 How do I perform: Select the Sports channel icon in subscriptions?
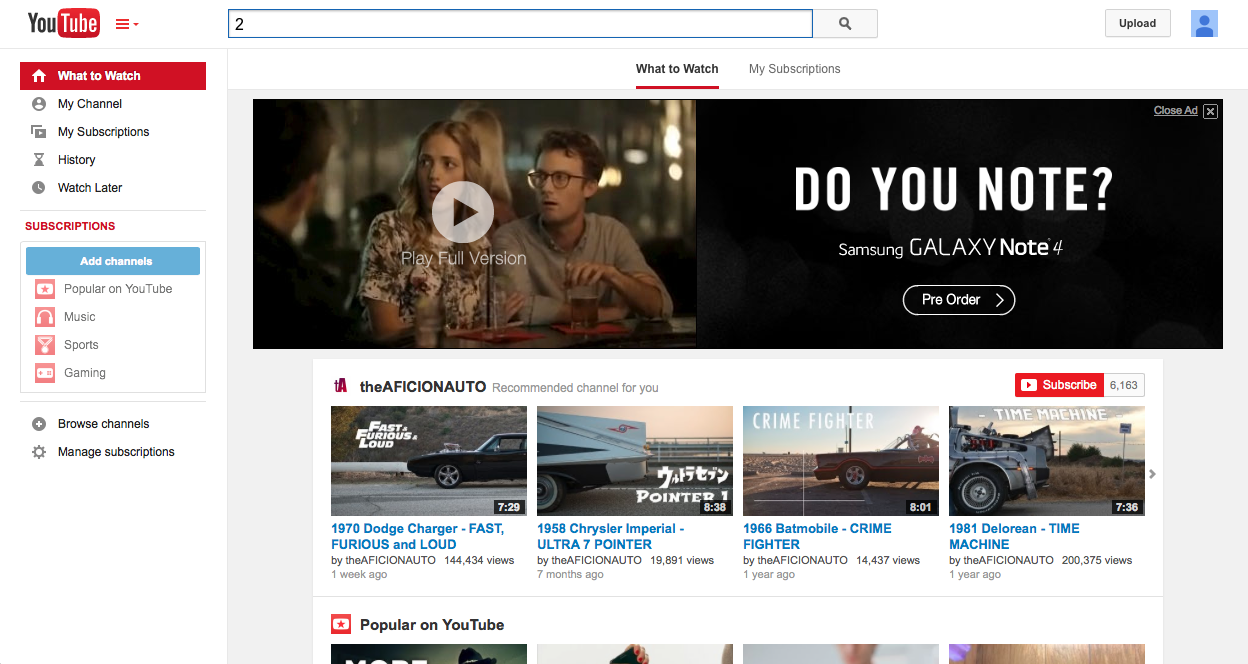coord(45,344)
